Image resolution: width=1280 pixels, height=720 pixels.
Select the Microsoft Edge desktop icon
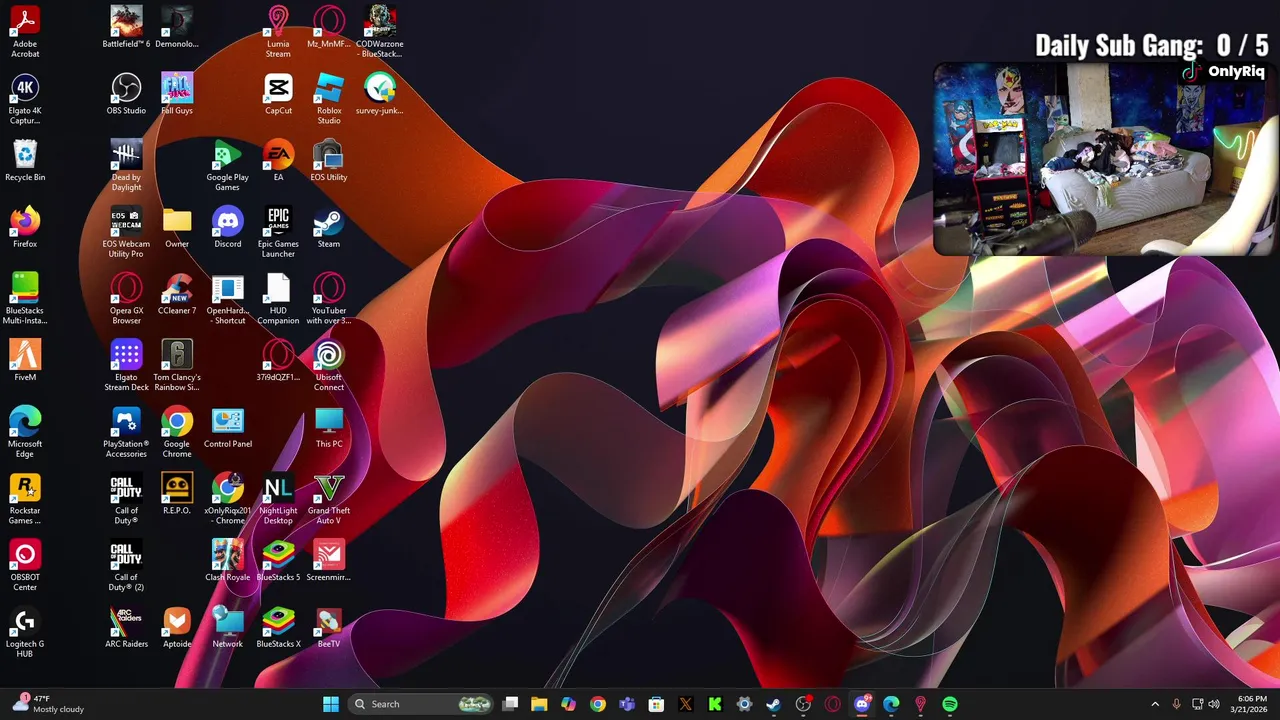click(x=25, y=432)
